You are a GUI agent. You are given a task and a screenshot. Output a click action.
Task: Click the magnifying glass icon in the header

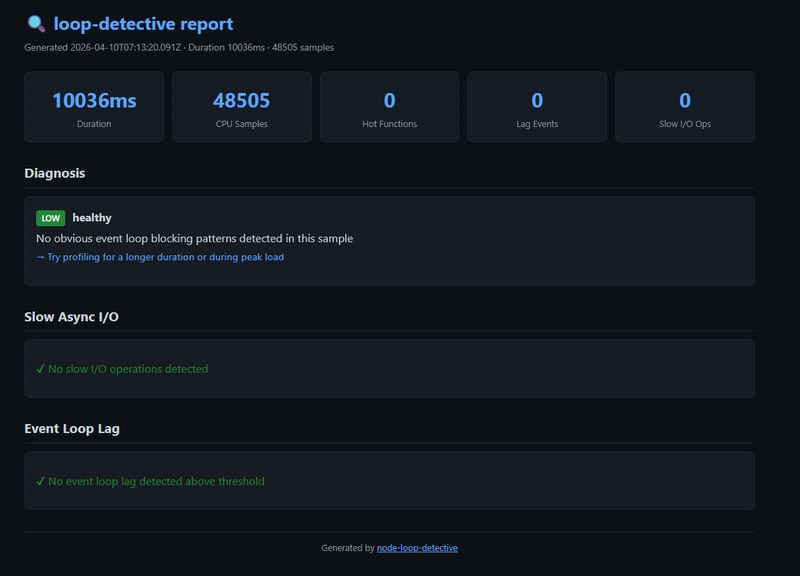tap(36, 24)
